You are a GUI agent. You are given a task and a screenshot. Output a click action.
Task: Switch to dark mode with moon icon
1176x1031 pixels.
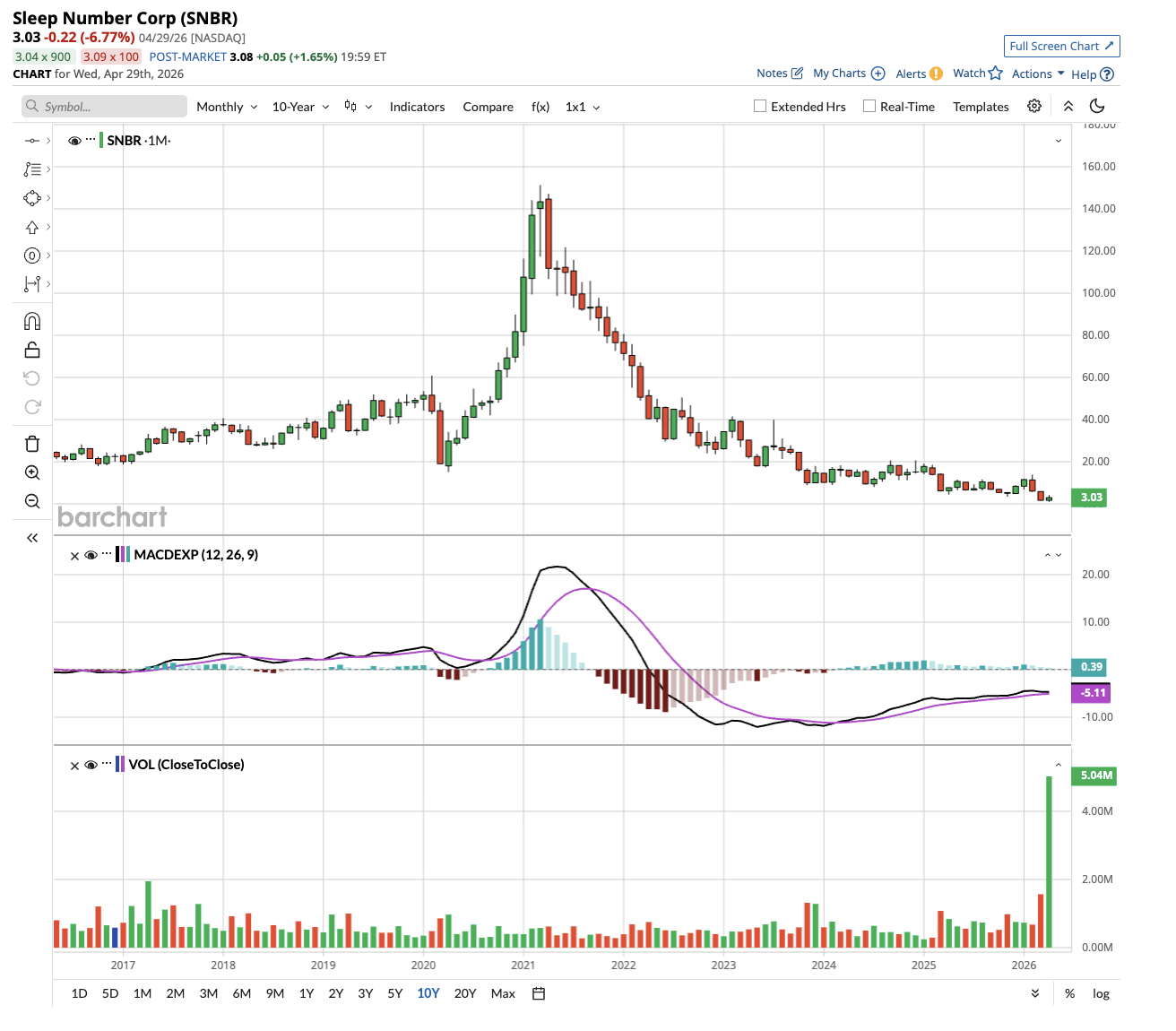tap(1097, 106)
